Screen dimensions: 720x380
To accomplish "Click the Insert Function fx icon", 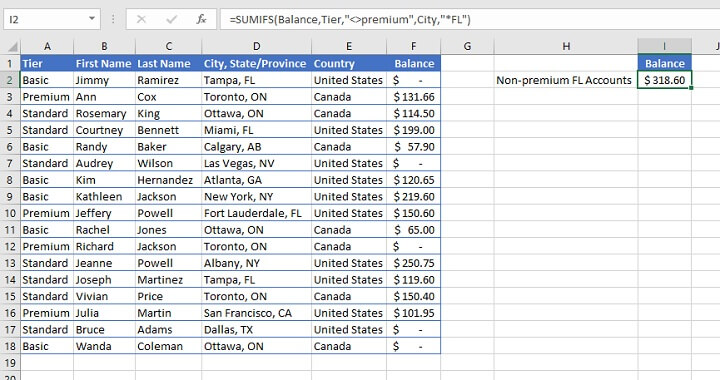I will [x=201, y=19].
